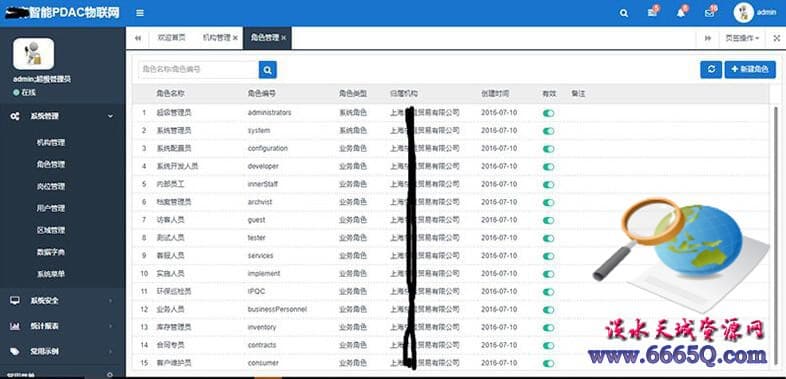Expand the 常用示例 menu
Viewport: 786px width, 379px height.
pos(63,351)
